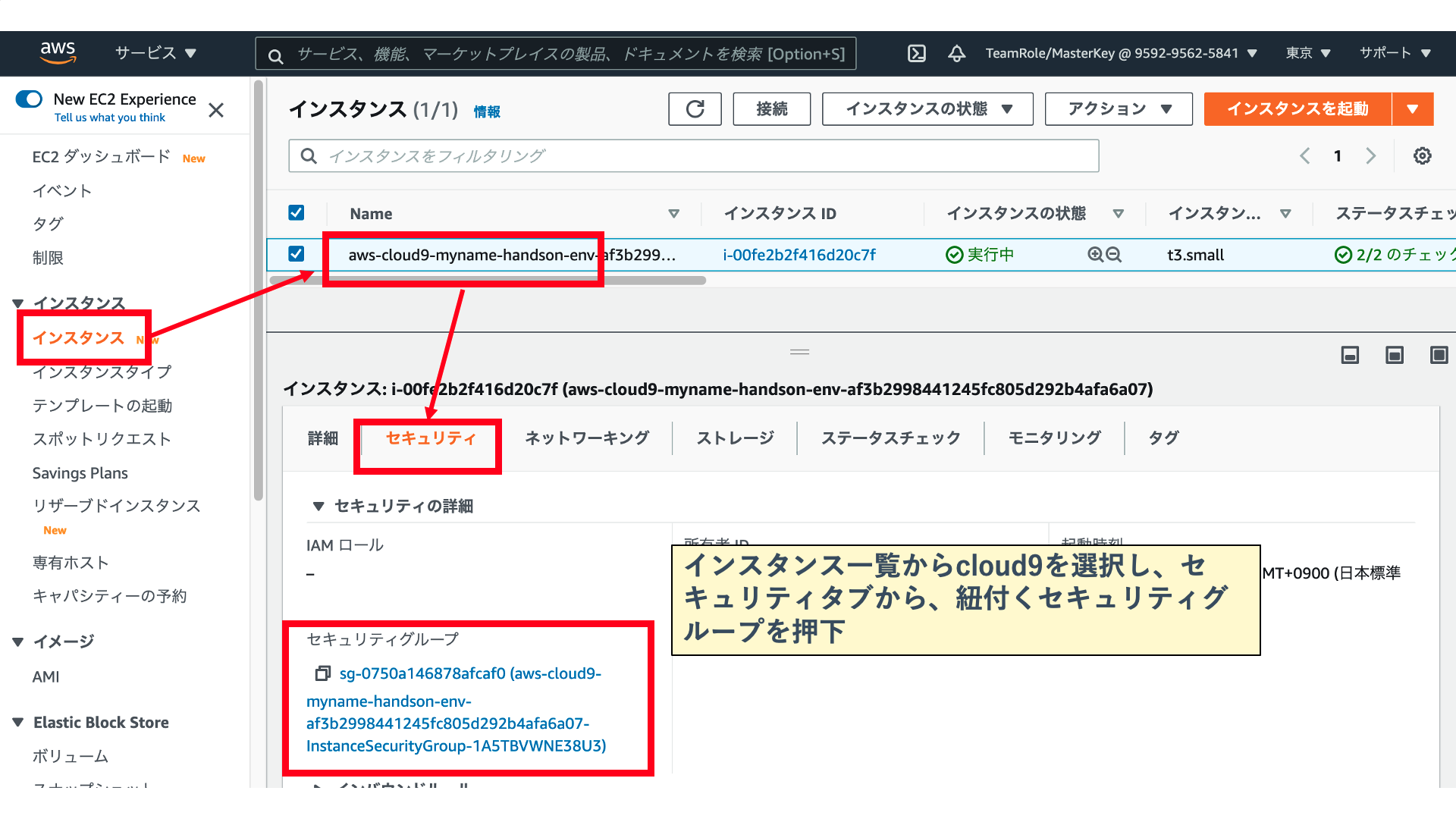The image size is (1456, 819).
Task: Click the sidebar vertical scrollbar
Action: point(259,290)
